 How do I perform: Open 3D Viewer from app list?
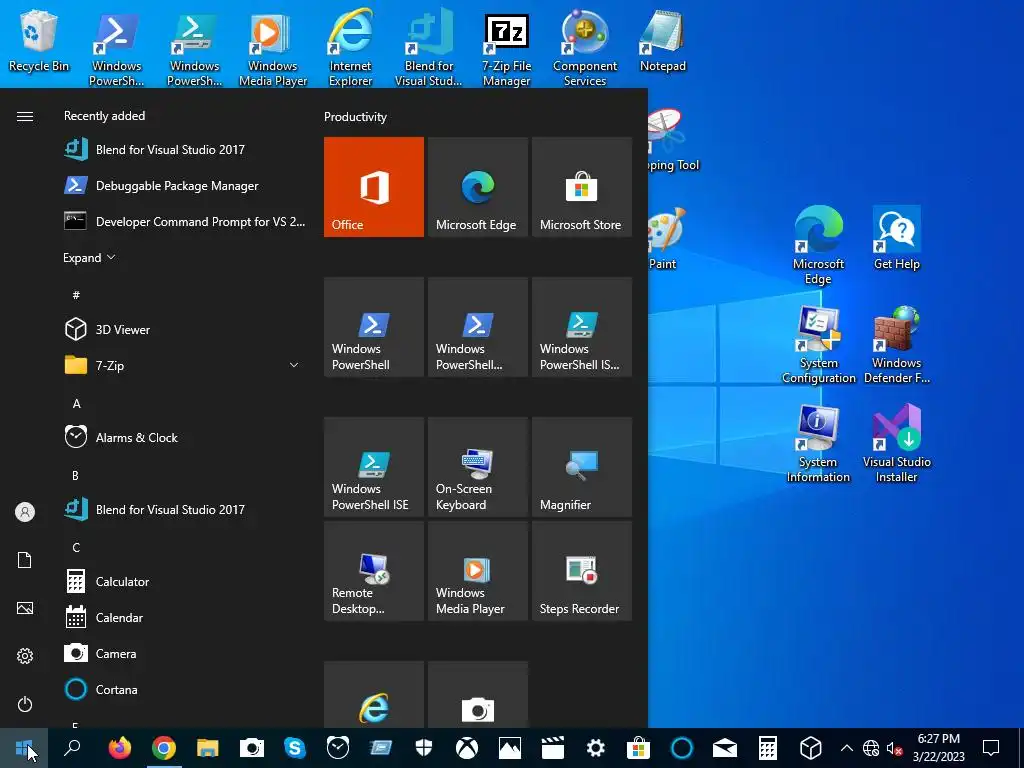[x=184, y=329]
